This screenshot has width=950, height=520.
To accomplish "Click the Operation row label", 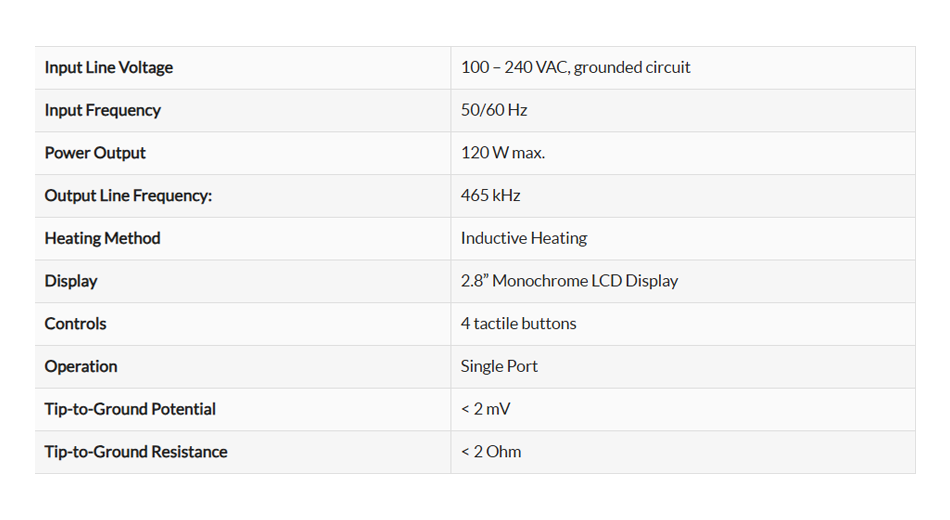I will pyautogui.click(x=81, y=366).
